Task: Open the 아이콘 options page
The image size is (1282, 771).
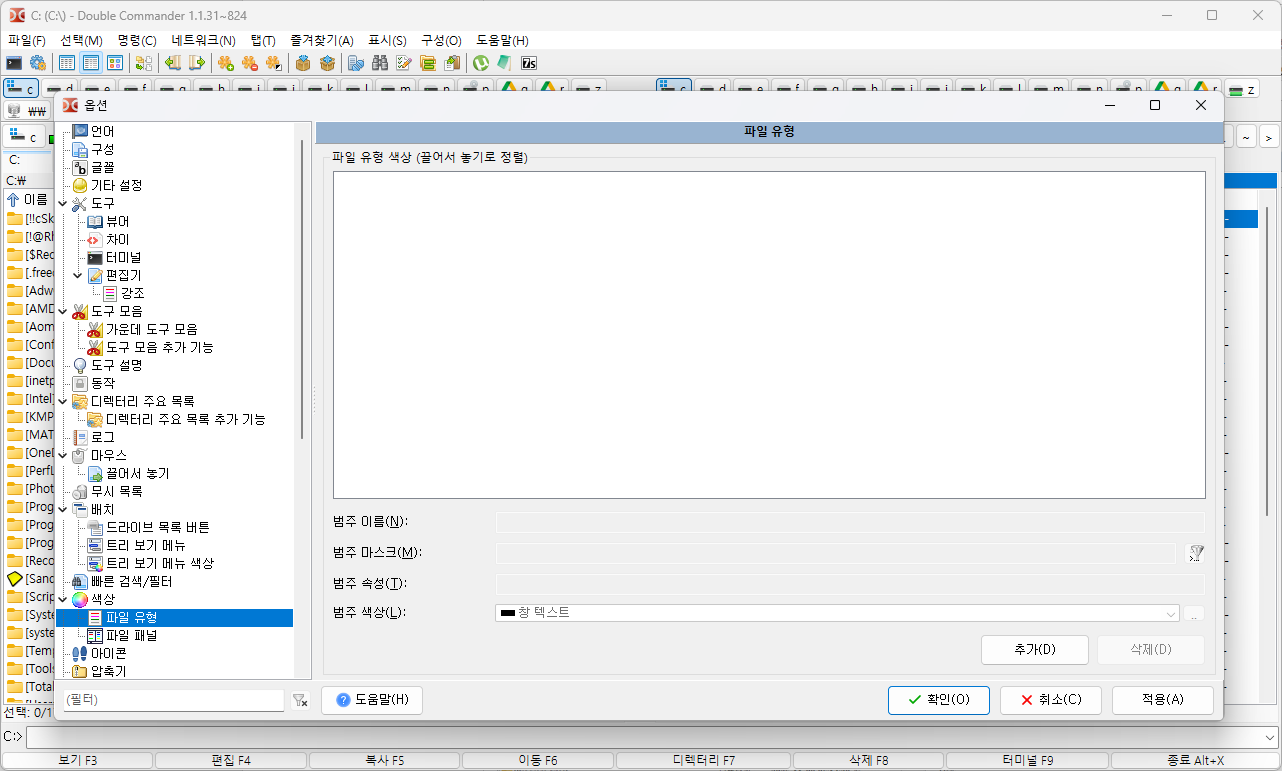Action: 108,653
